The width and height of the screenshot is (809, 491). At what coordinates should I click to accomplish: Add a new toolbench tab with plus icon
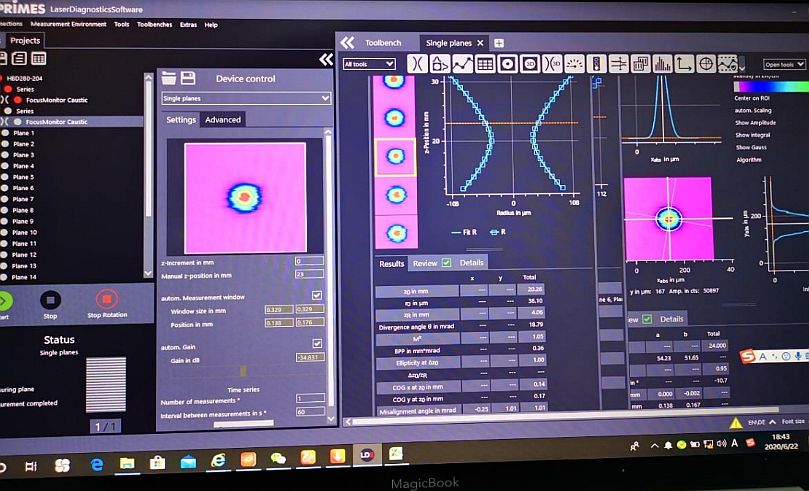pos(499,43)
